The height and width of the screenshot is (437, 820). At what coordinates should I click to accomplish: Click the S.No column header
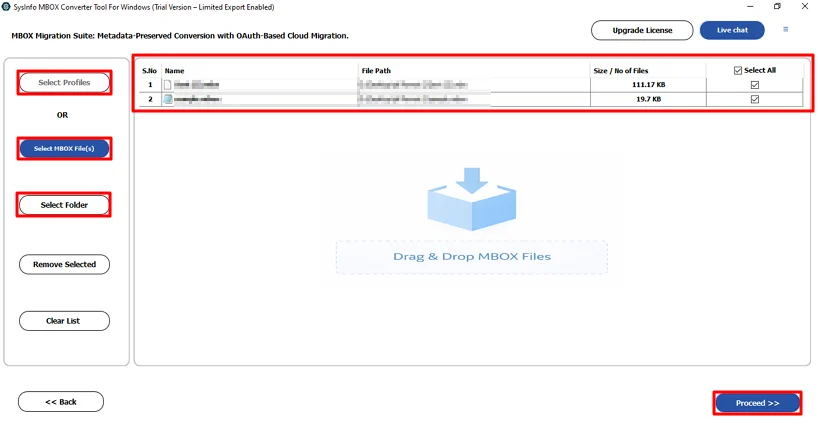(150, 71)
